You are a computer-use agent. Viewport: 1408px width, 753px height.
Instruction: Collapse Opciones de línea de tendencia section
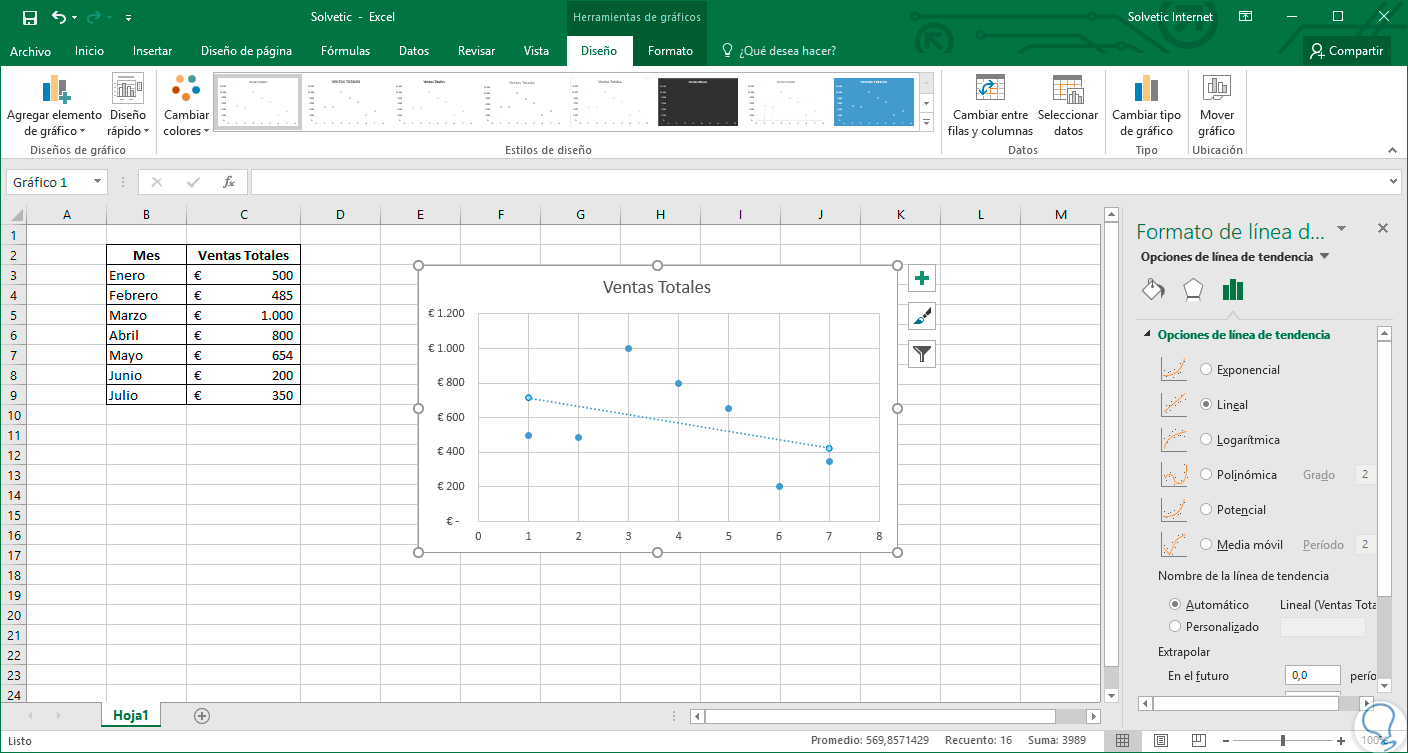1146,335
